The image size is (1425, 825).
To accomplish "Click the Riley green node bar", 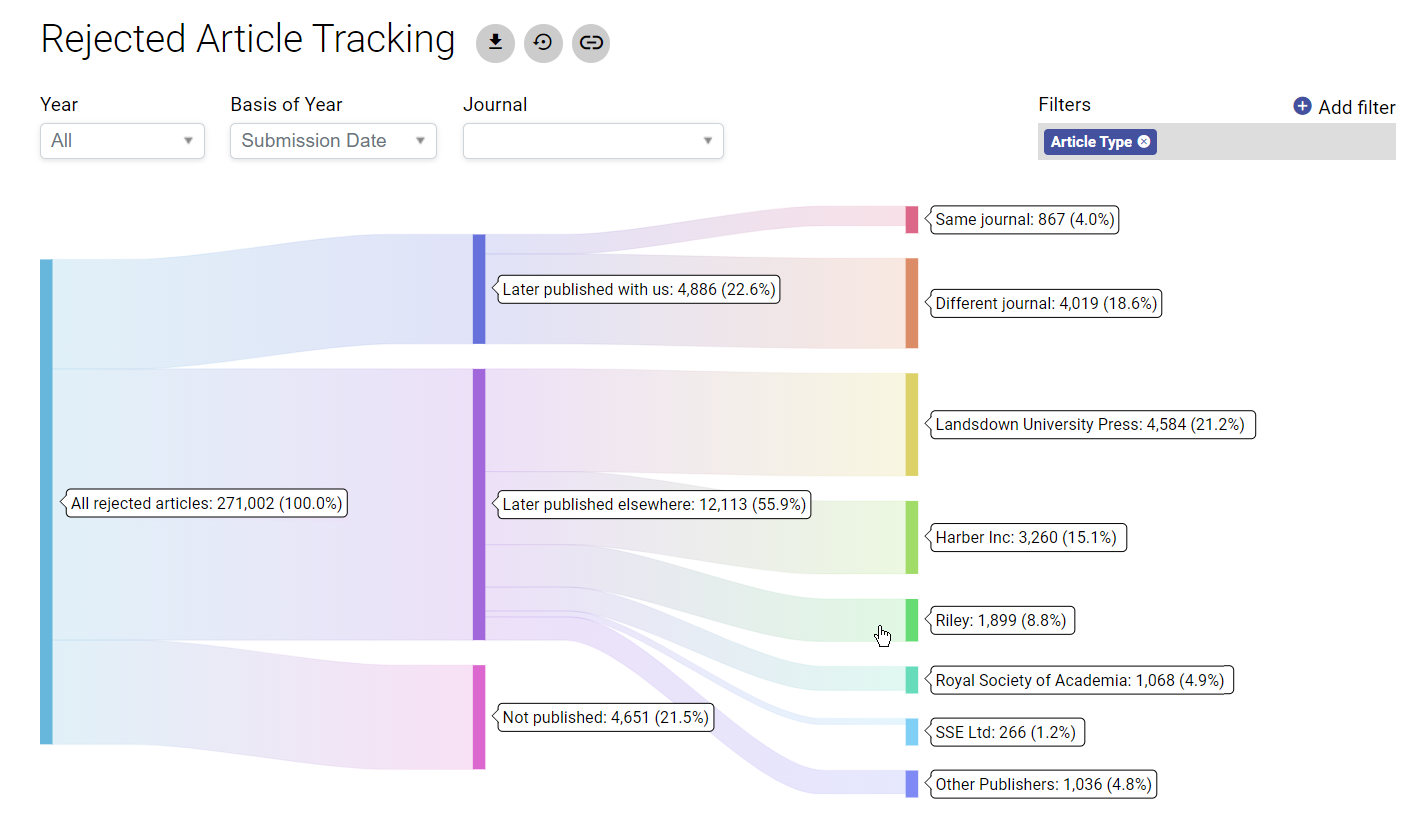I will point(911,620).
